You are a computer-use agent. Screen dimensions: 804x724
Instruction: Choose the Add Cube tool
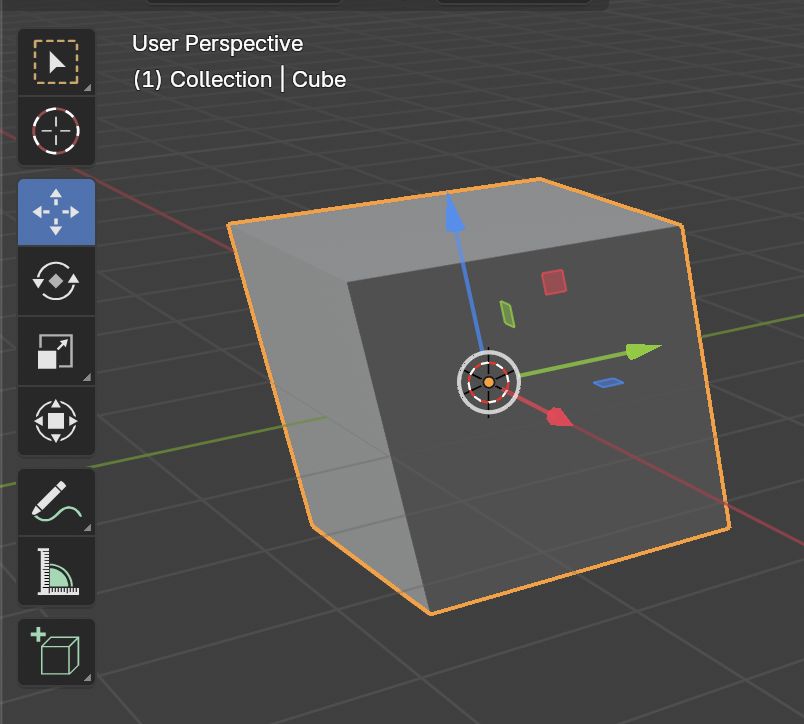tap(56, 652)
